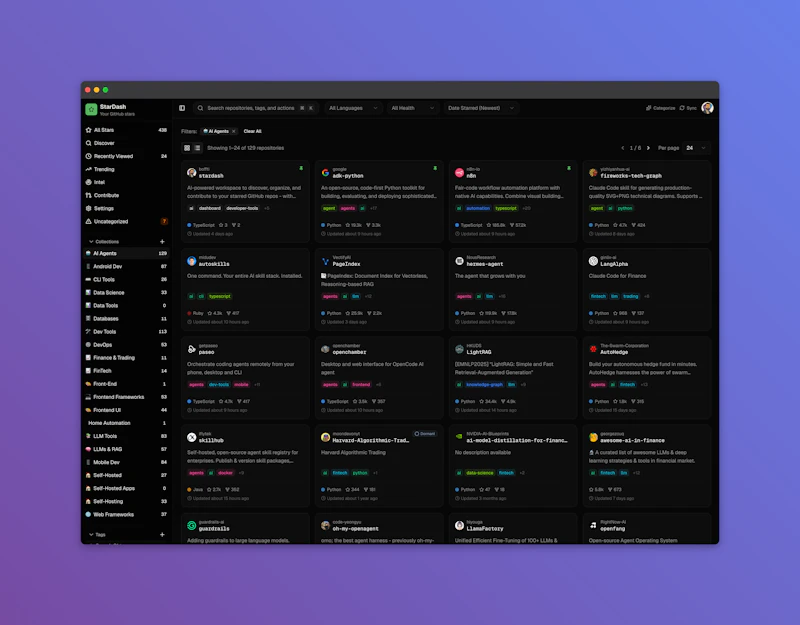Open the fireworks-tech-graph repository title

tap(631, 176)
